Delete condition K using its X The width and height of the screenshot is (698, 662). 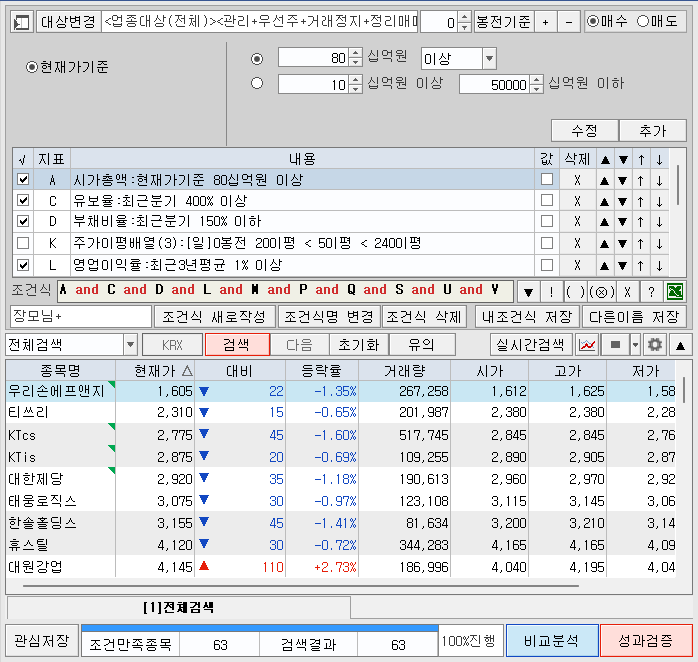coord(577,244)
